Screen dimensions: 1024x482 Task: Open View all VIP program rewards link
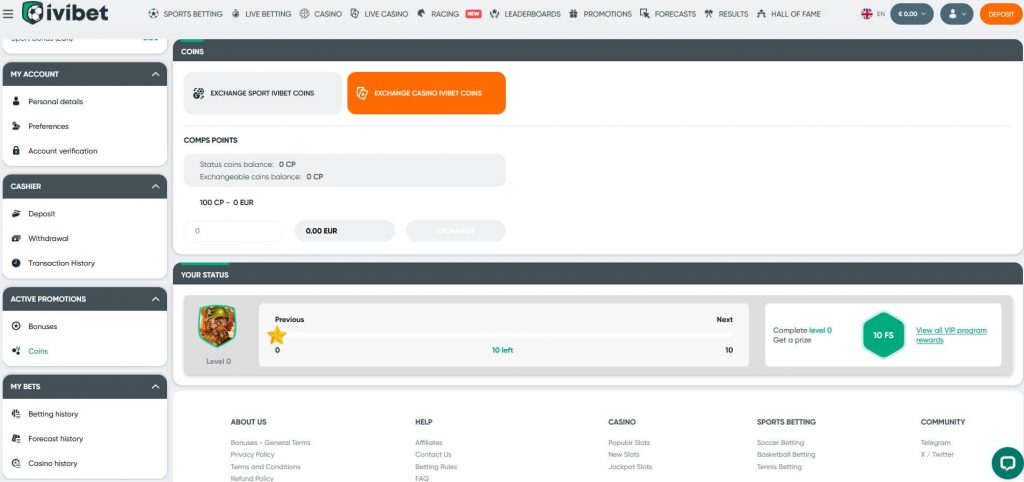click(951, 335)
